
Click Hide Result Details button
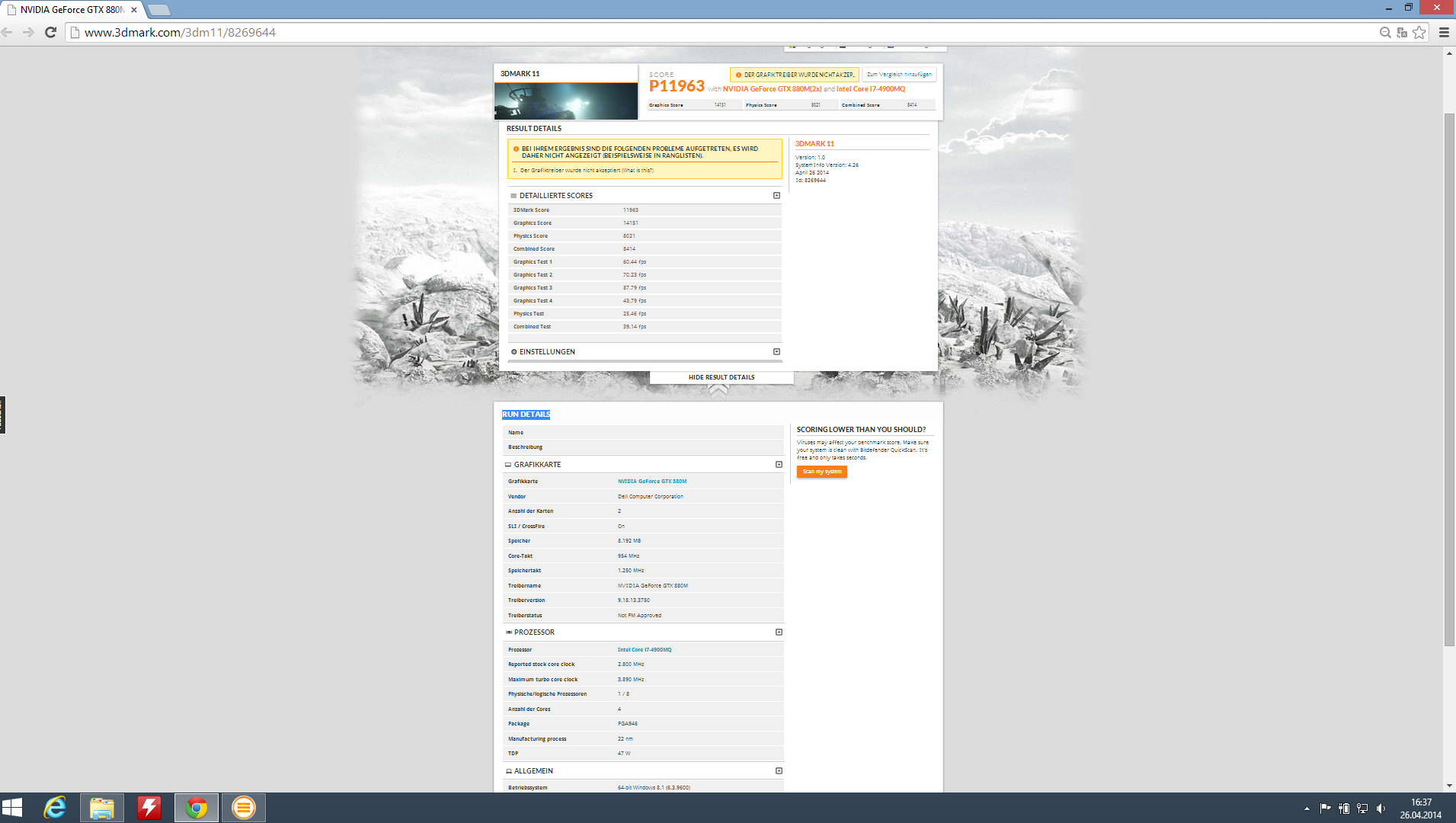click(722, 377)
